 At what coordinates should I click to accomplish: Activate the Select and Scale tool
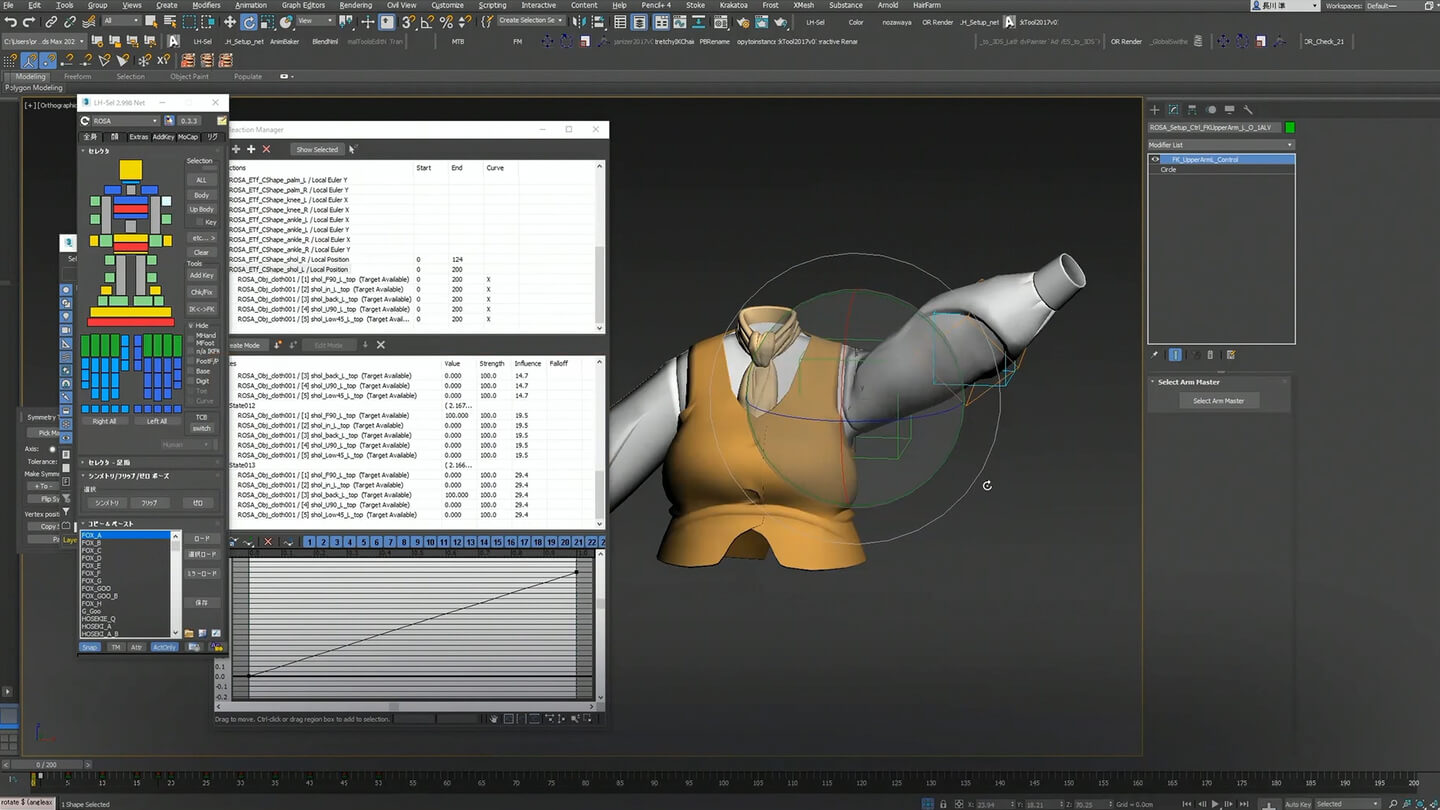268,22
